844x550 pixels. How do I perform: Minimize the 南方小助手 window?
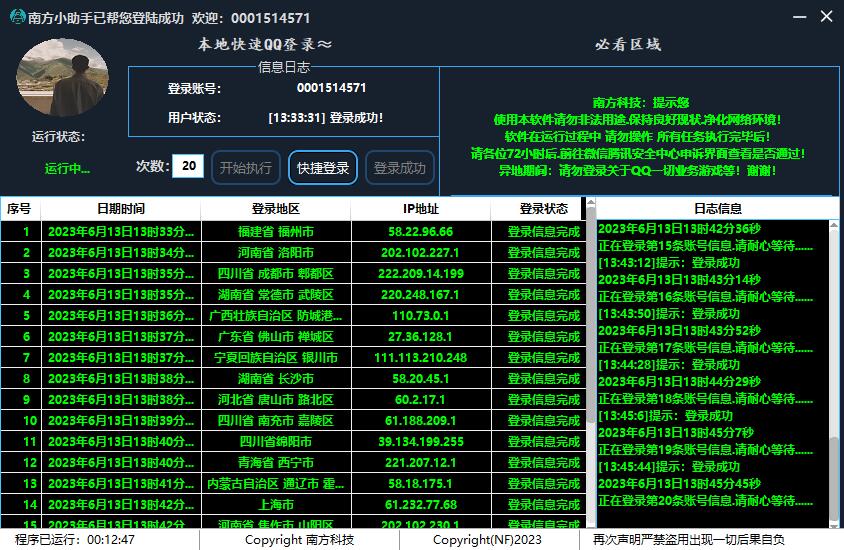(x=797, y=17)
